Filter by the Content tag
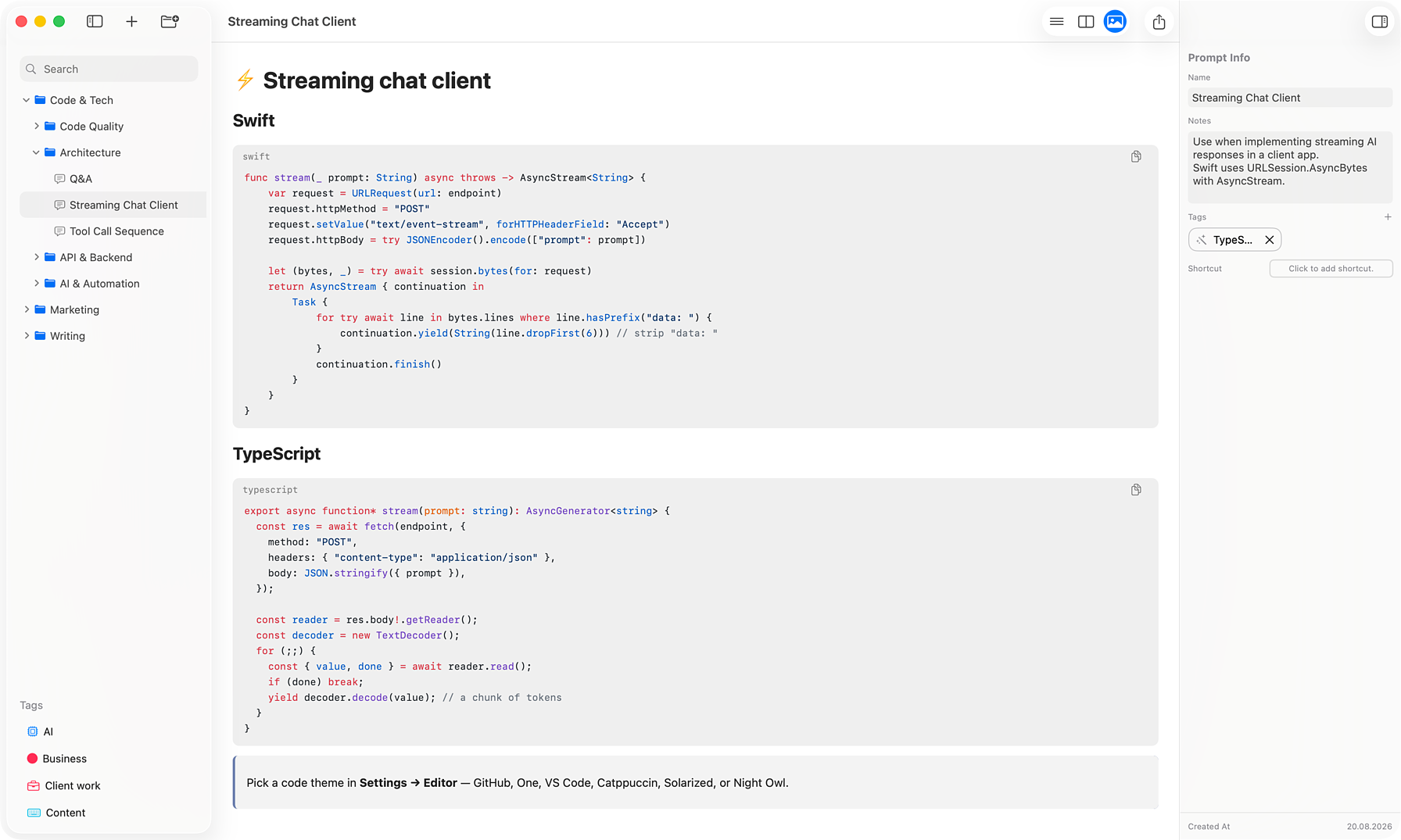The width and height of the screenshot is (1401, 840). pyautogui.click(x=56, y=813)
